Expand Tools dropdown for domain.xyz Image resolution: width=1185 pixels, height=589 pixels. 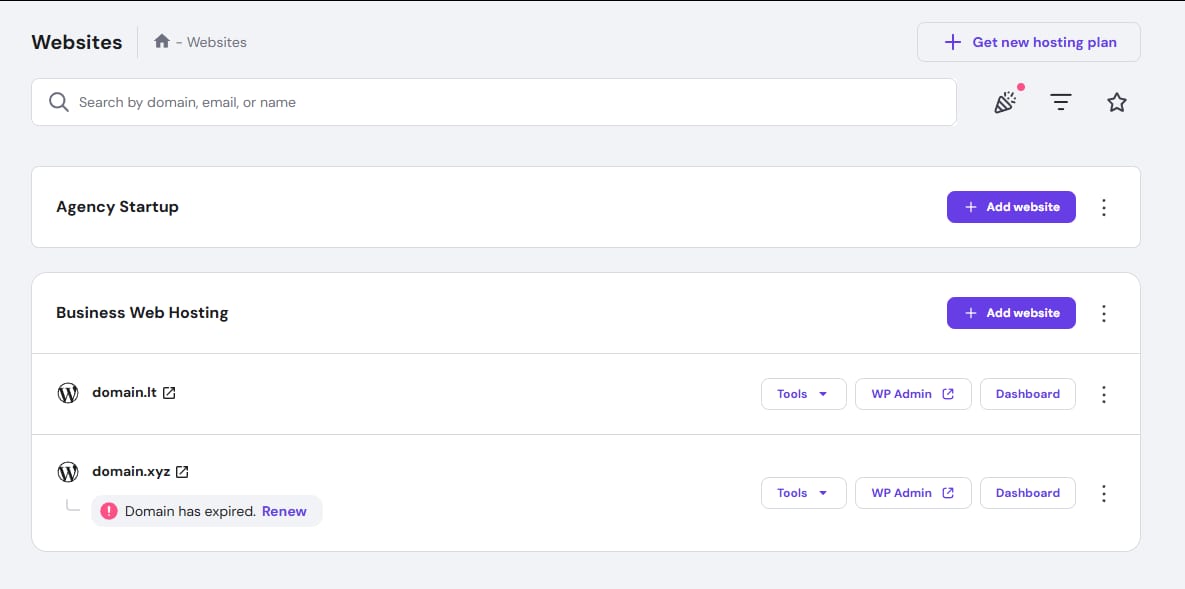(x=803, y=493)
